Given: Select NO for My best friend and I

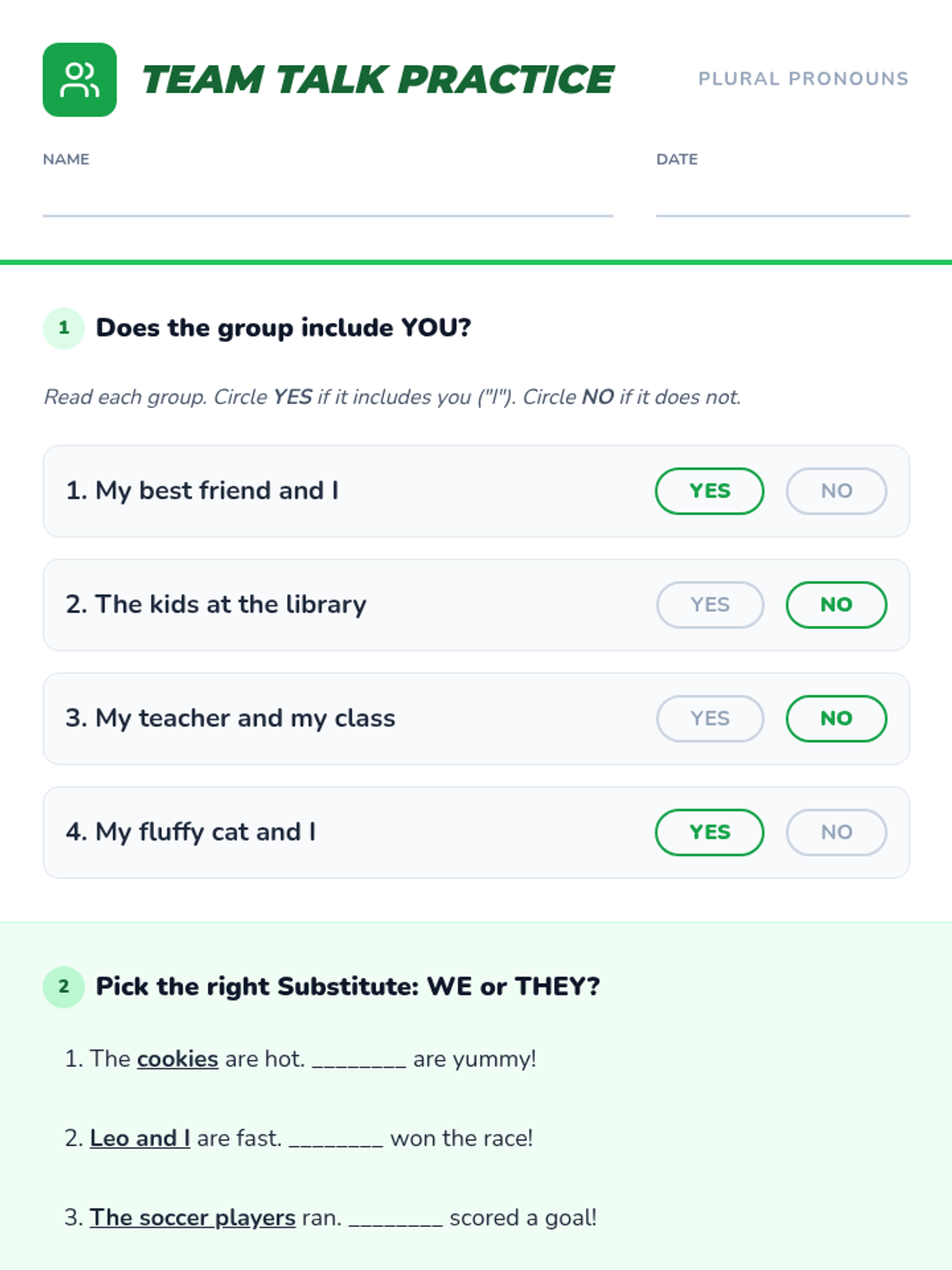Looking at the screenshot, I should pos(836,491).
